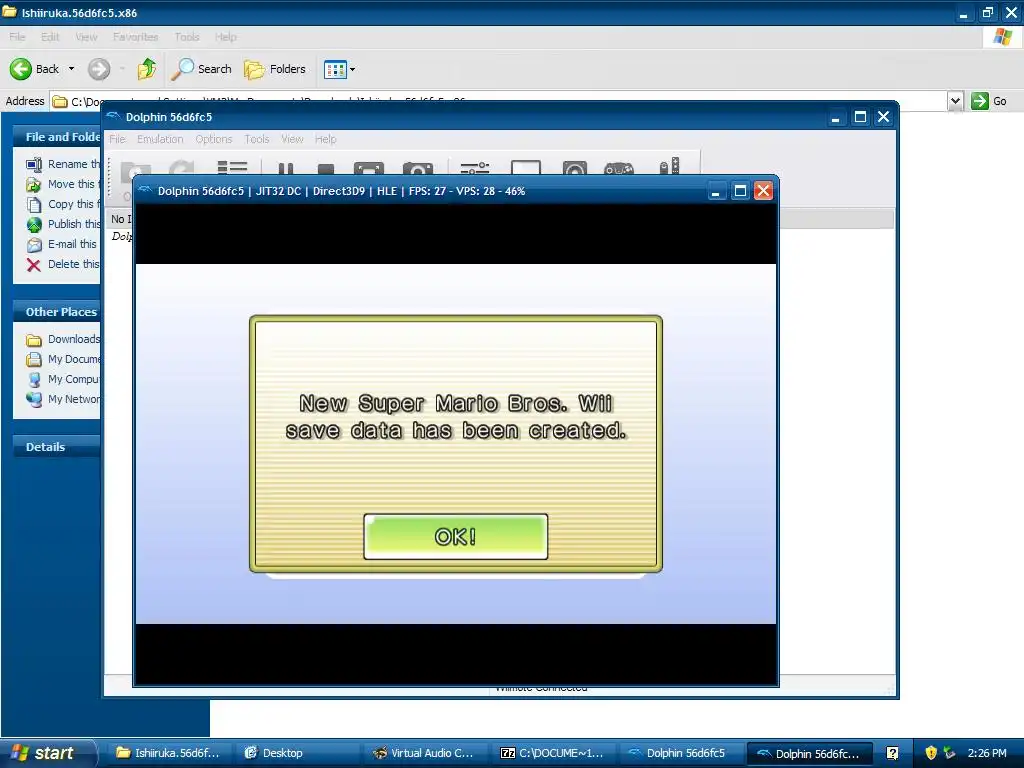Switch to 7-Zip C:\DOCUME~1 taskbar button
The width and height of the screenshot is (1024, 768).
point(552,754)
